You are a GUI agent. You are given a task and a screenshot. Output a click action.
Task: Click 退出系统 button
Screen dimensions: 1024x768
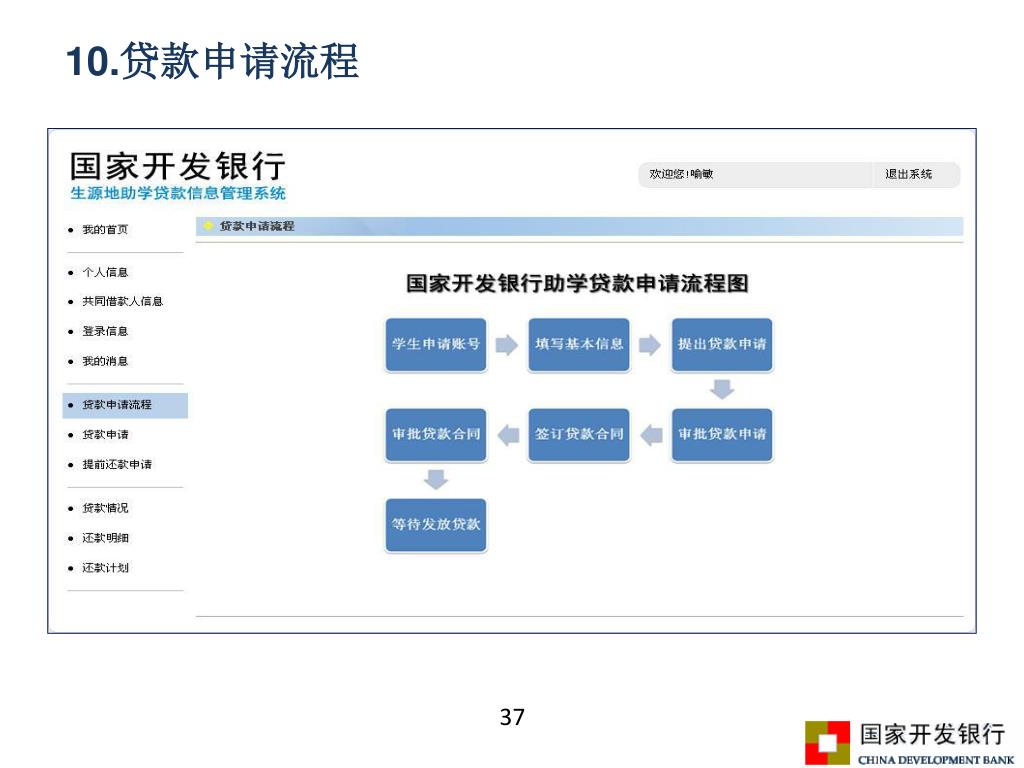coord(908,174)
